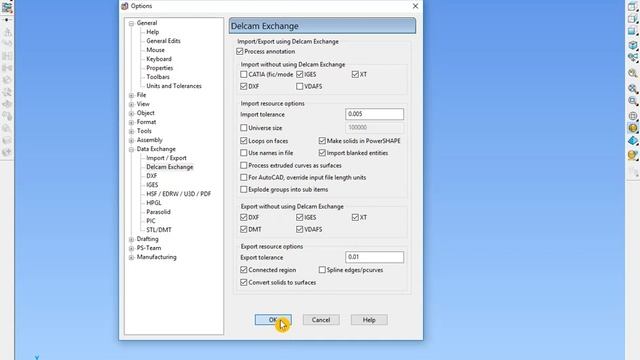Image resolution: width=640 pixels, height=360 pixels.
Task: Uncheck DXF under Import without using Delcam Exchange
Action: click(x=244, y=87)
